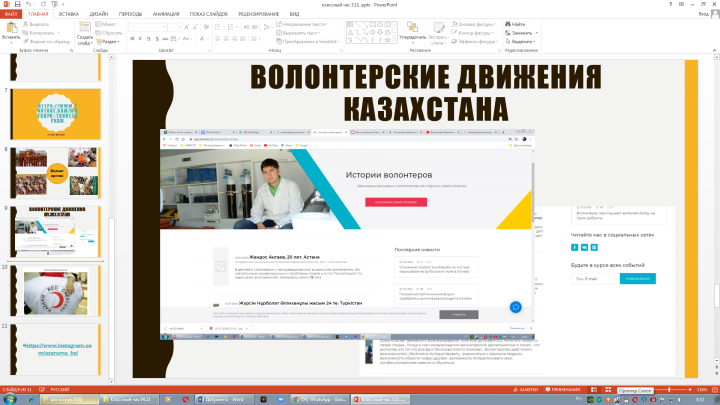Select slide 10 thumbnail with Red Crescent image

coord(56,290)
